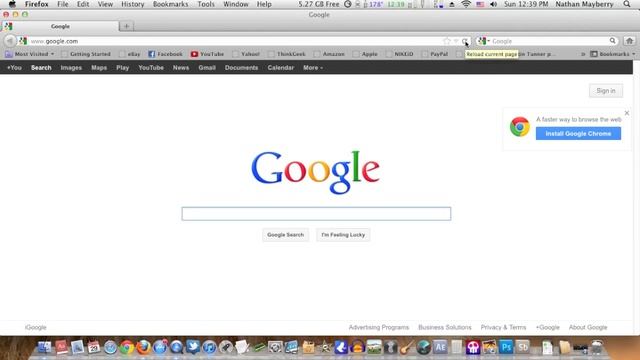640x360 pixels.
Task: Click the search magnifier in the Firefox search box
Action: 613,41
